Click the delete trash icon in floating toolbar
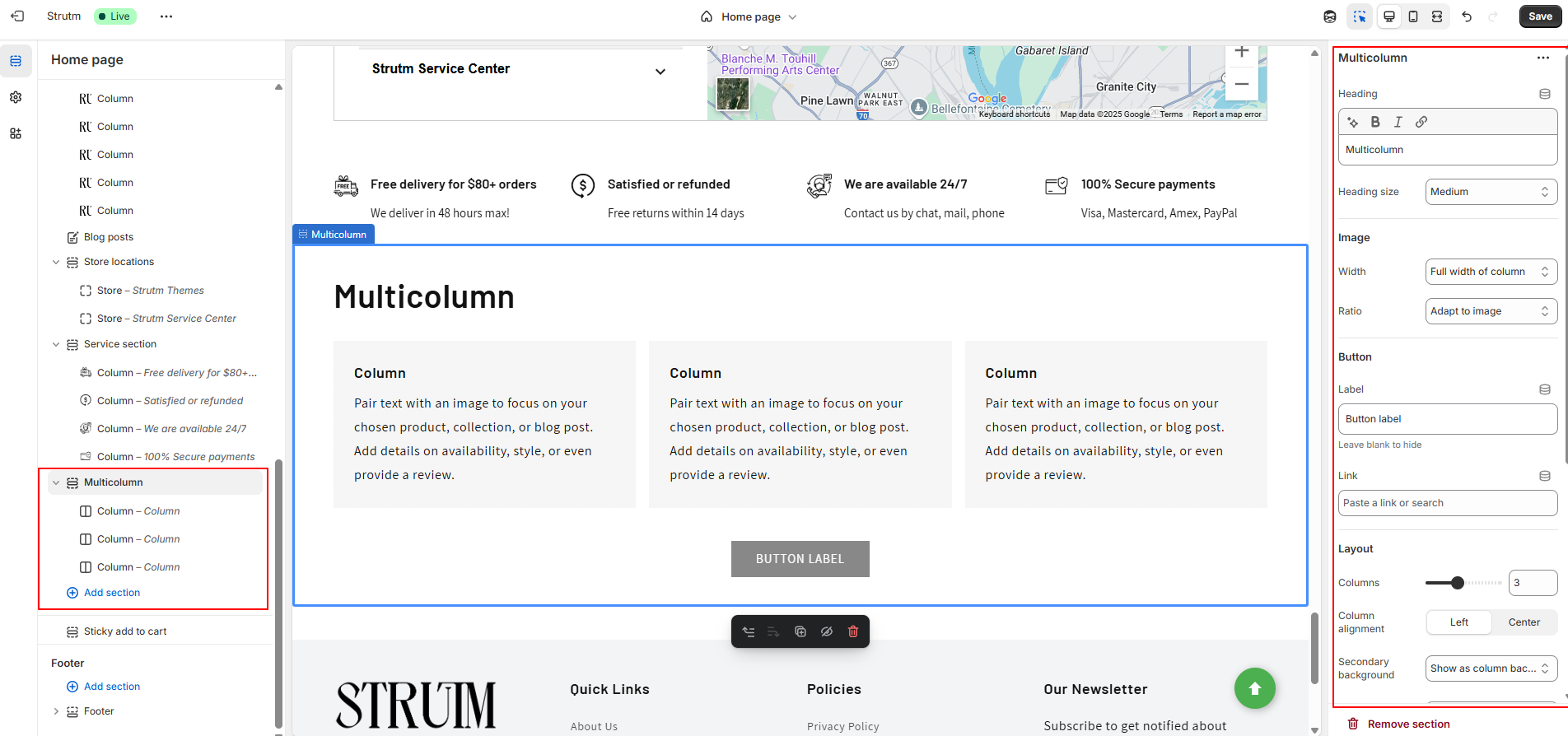The height and width of the screenshot is (736, 1568). 853,631
